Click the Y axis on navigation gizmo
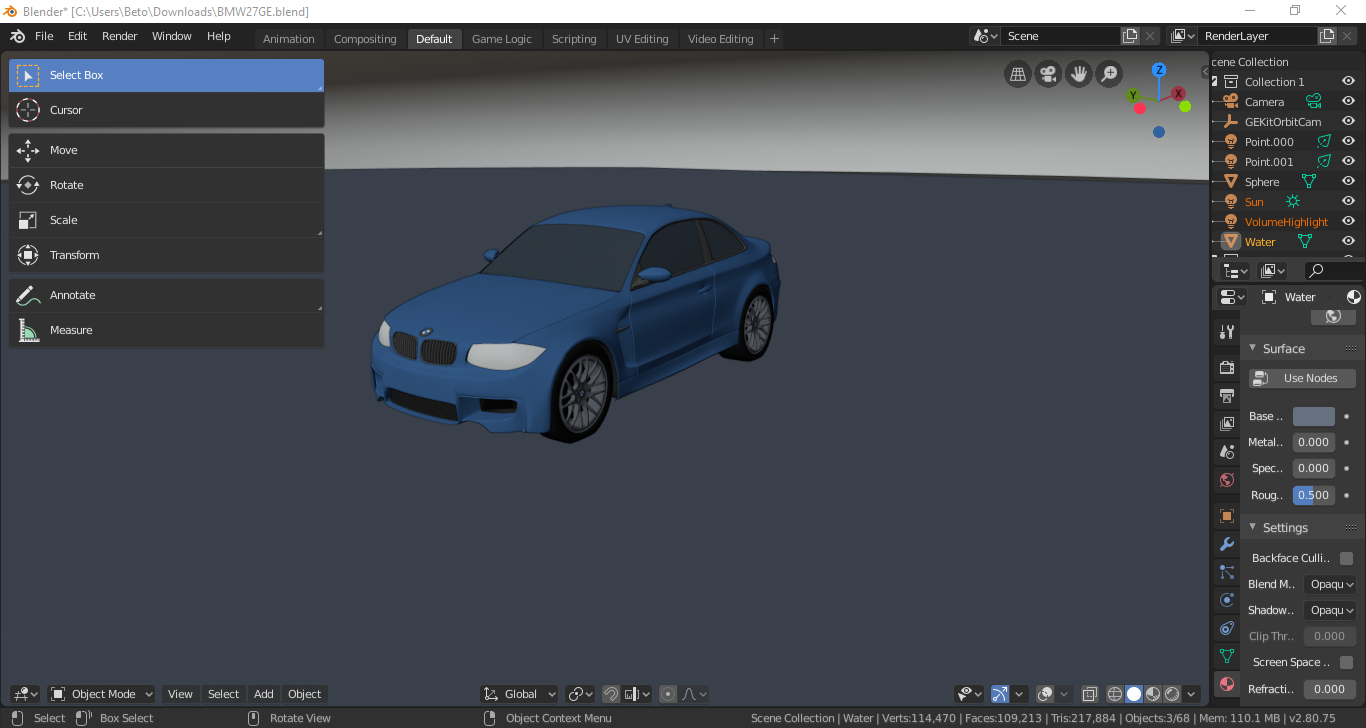 [x=1135, y=96]
